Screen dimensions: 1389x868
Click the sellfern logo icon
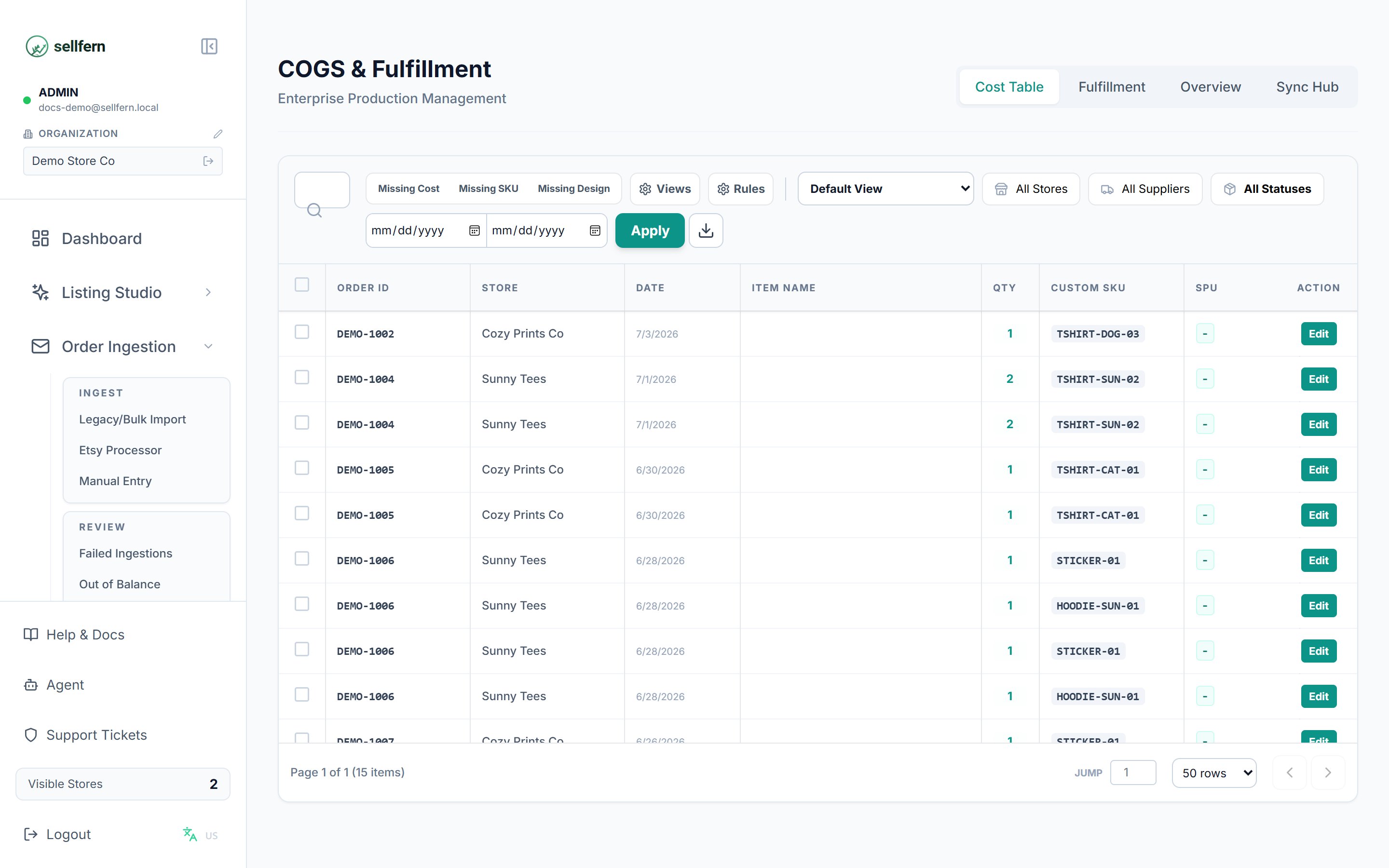[37, 46]
